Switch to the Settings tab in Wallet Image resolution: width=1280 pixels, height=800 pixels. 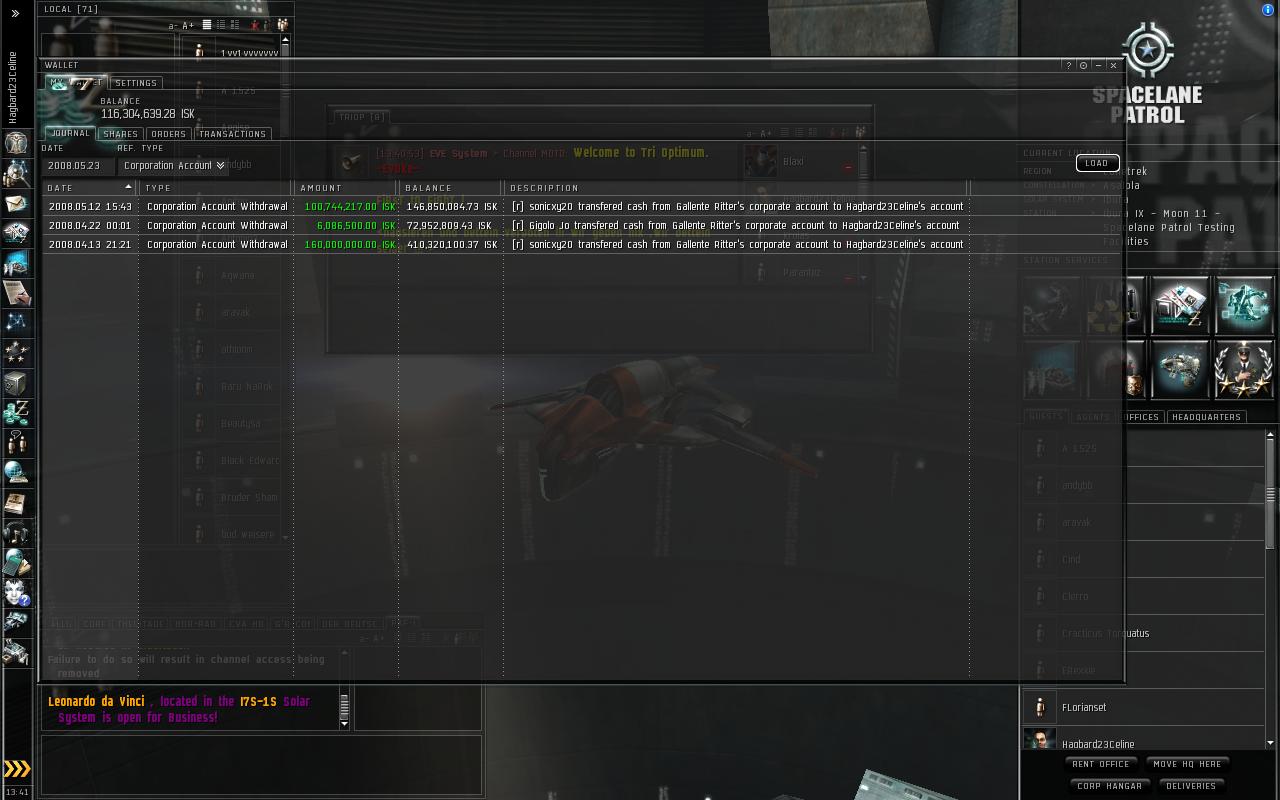coord(136,83)
